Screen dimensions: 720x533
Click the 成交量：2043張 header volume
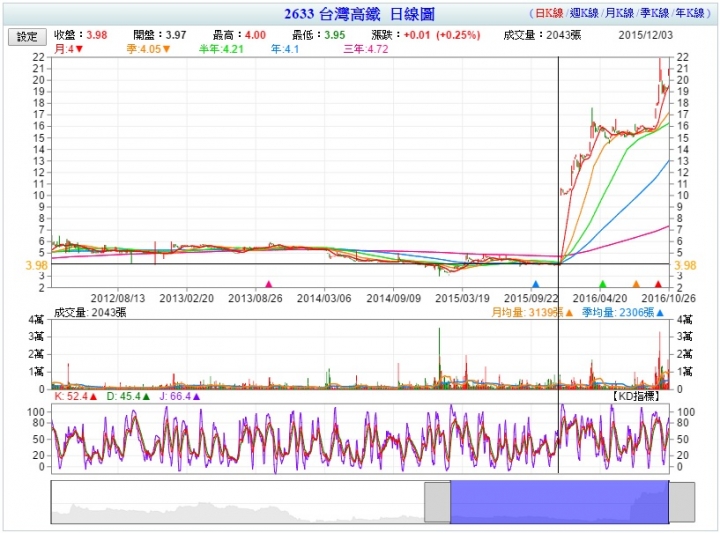(542, 35)
